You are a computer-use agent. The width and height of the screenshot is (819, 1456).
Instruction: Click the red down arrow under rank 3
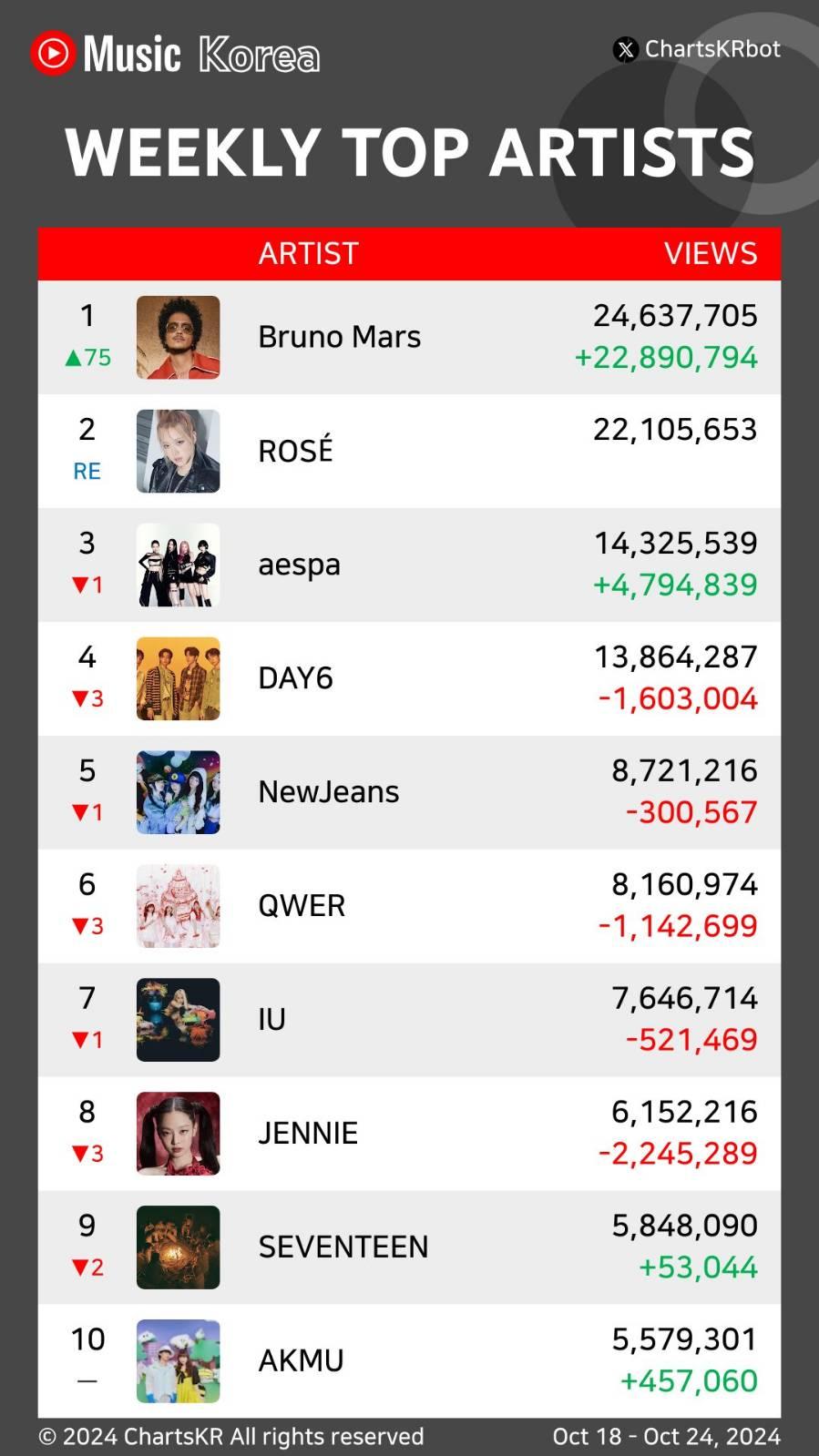pos(80,585)
